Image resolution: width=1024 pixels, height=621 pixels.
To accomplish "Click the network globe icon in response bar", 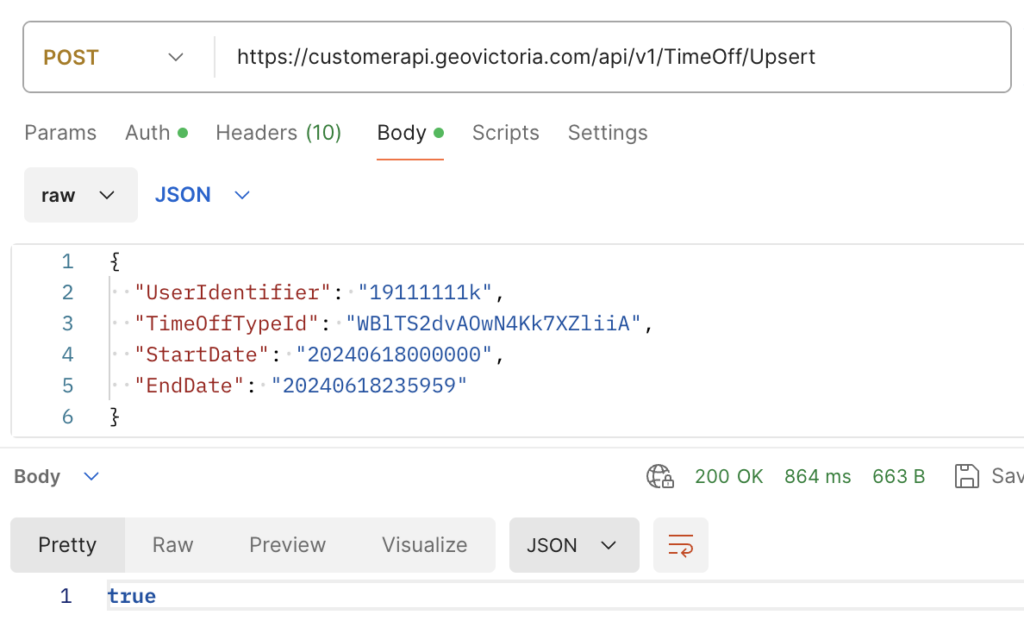I will coord(660,476).
